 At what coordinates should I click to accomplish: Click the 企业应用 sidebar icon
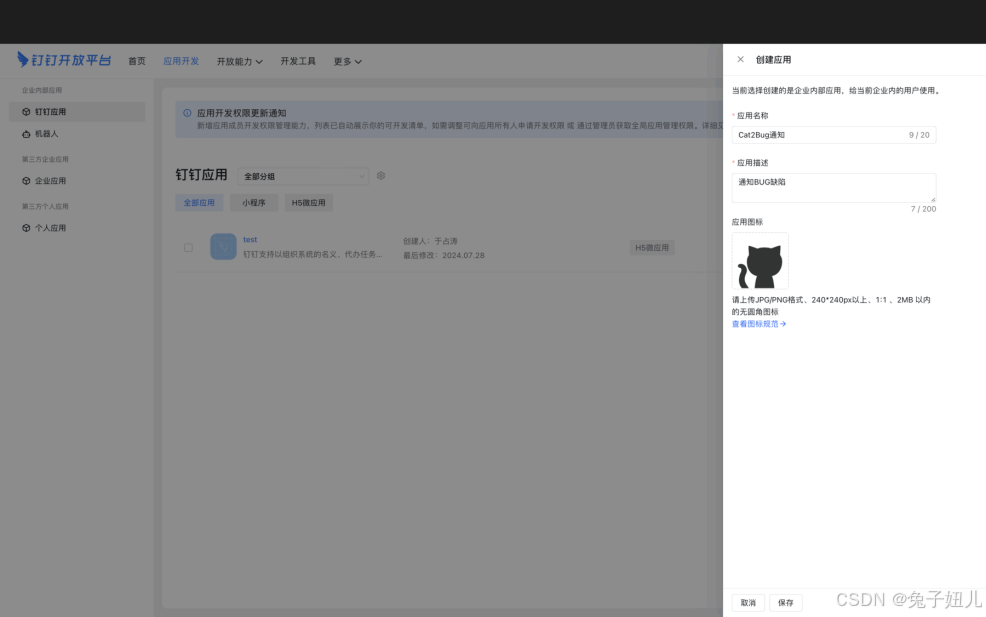pos(28,181)
